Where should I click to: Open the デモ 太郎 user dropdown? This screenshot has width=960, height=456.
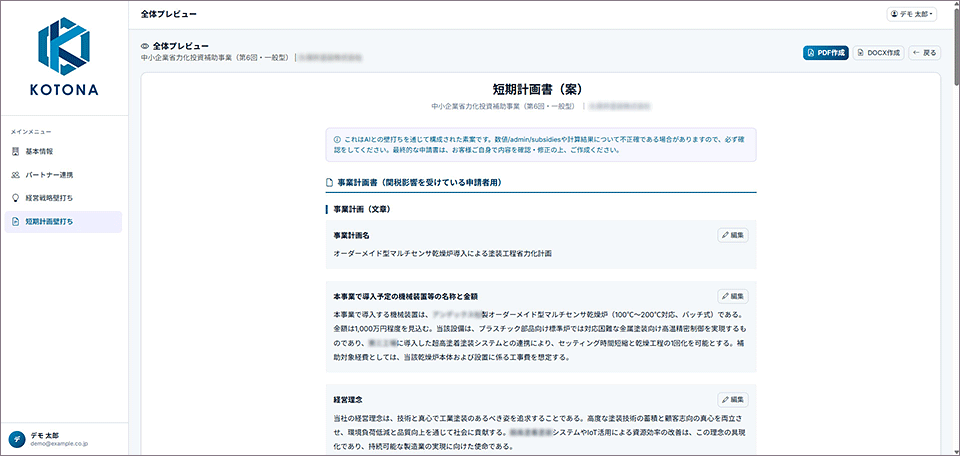912,14
